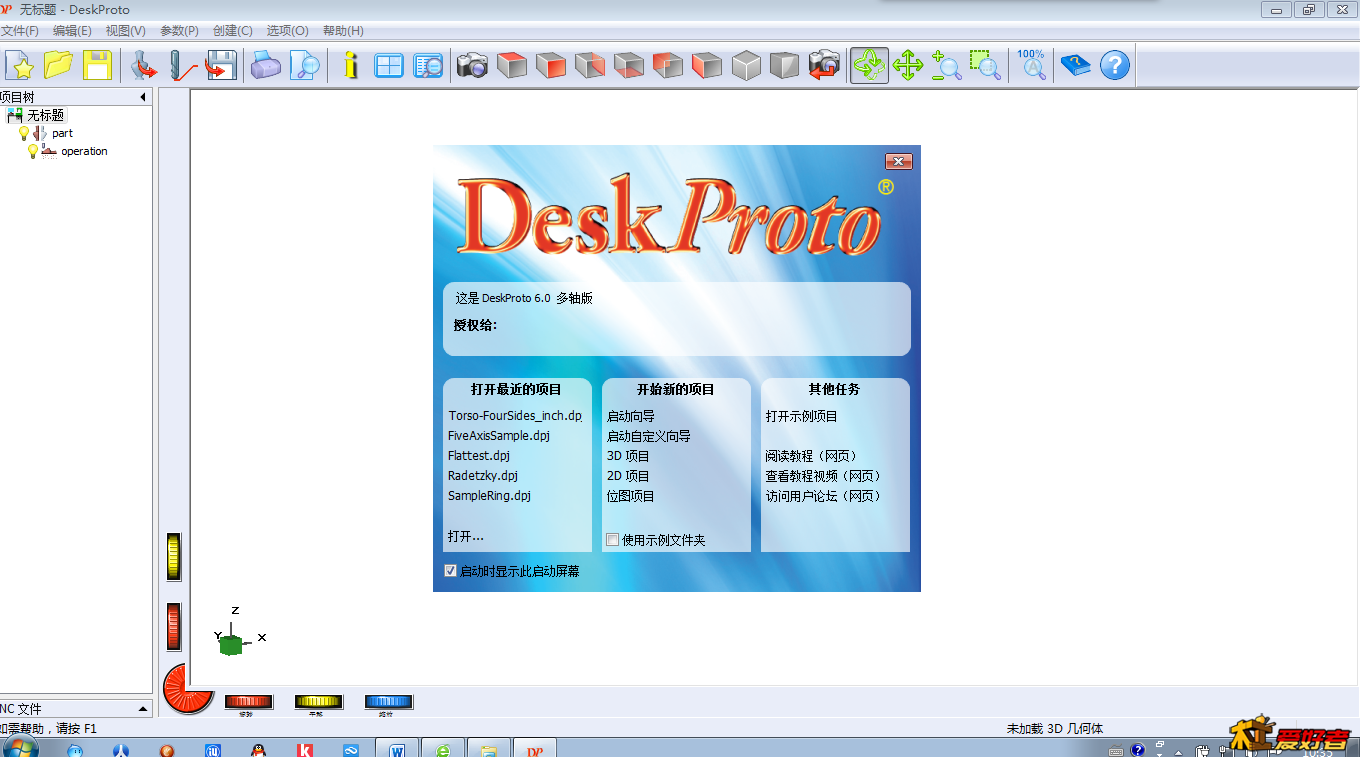
Task: Open print preview with the page-magnifier icon
Action: (x=305, y=66)
